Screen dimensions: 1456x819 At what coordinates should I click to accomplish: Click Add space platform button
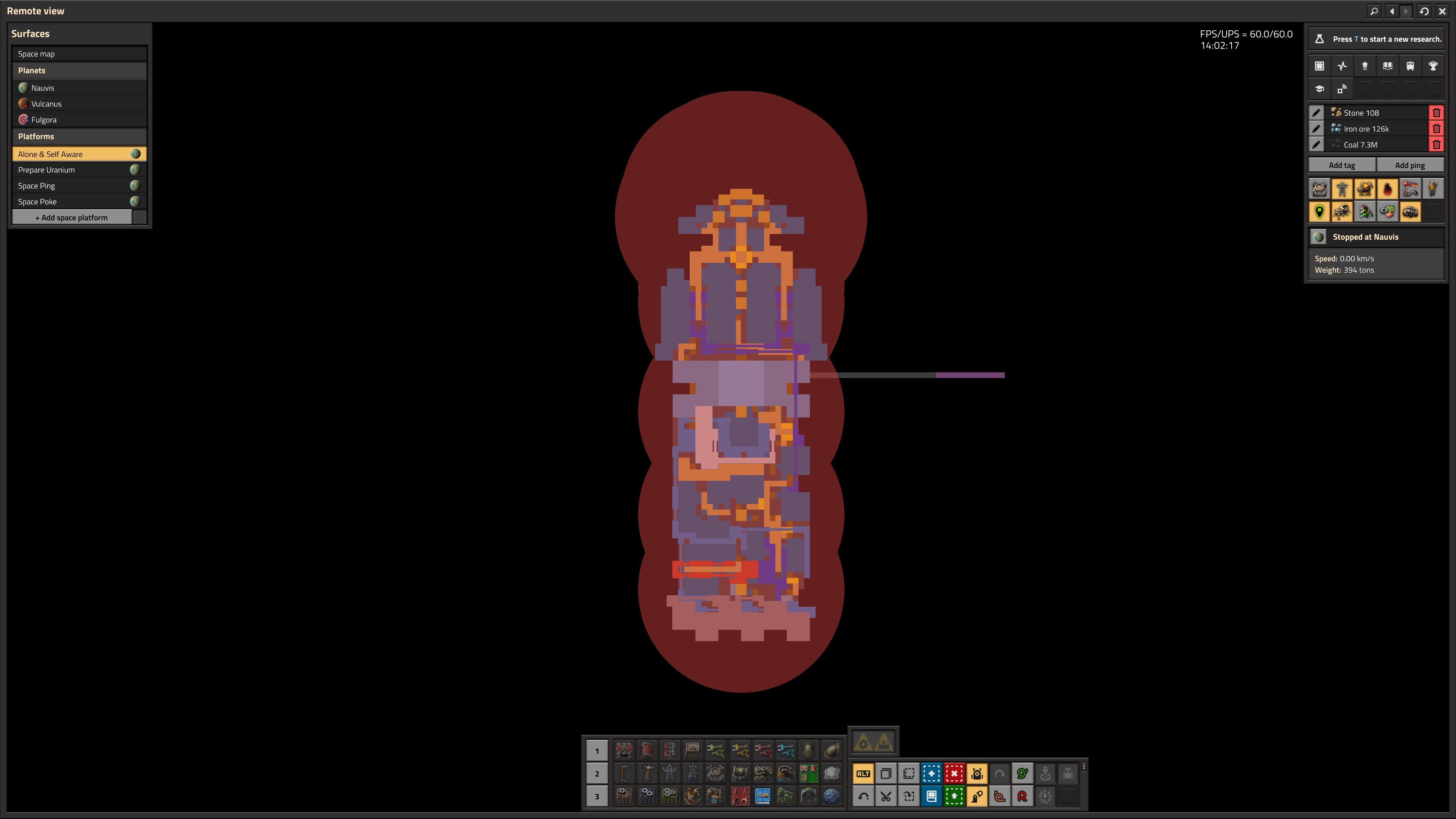point(72,218)
